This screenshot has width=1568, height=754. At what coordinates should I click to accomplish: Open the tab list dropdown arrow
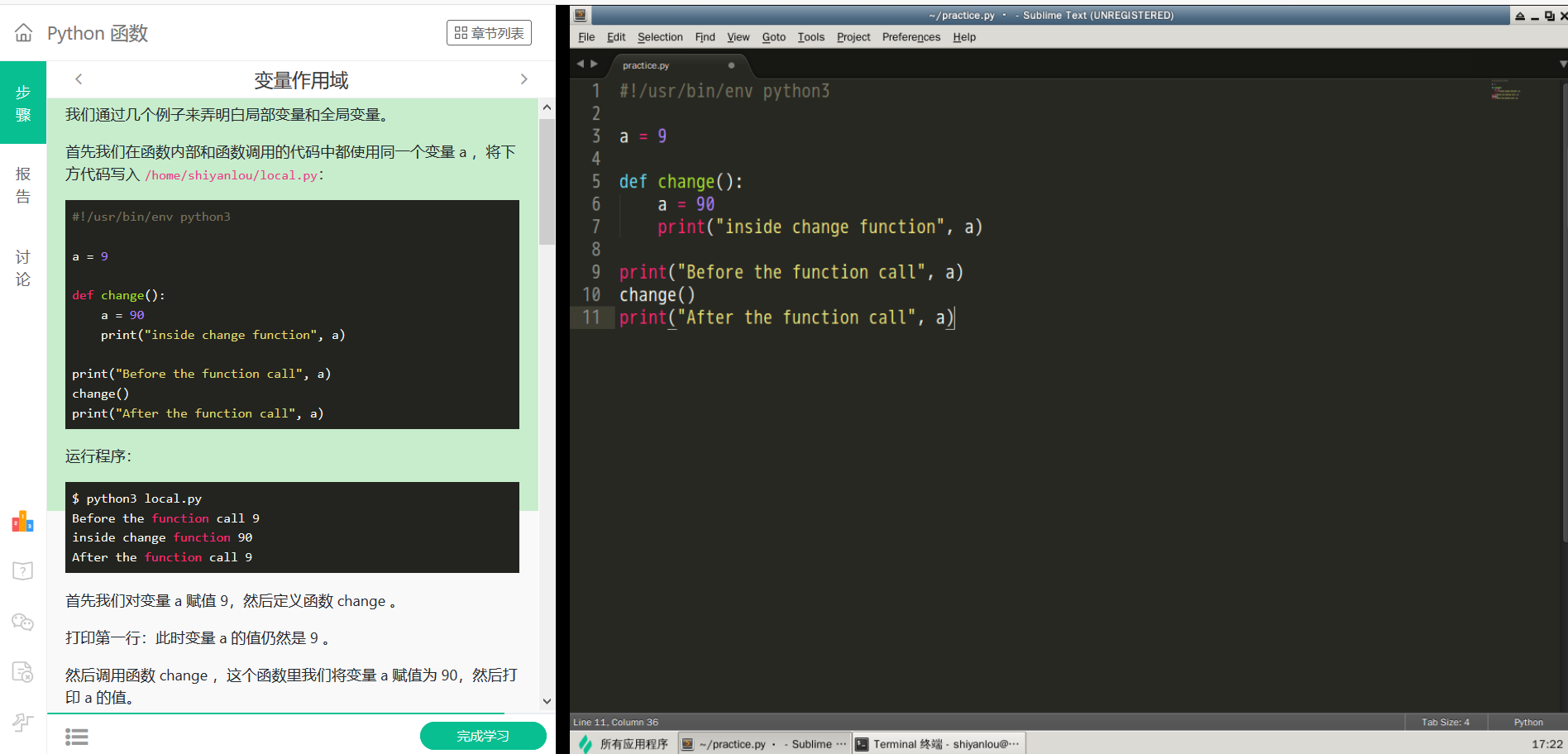pyautogui.click(x=1562, y=64)
